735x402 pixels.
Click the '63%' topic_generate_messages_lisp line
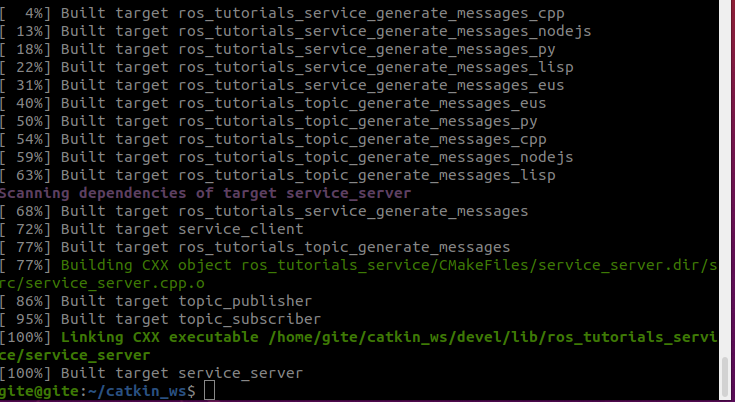pos(278,175)
